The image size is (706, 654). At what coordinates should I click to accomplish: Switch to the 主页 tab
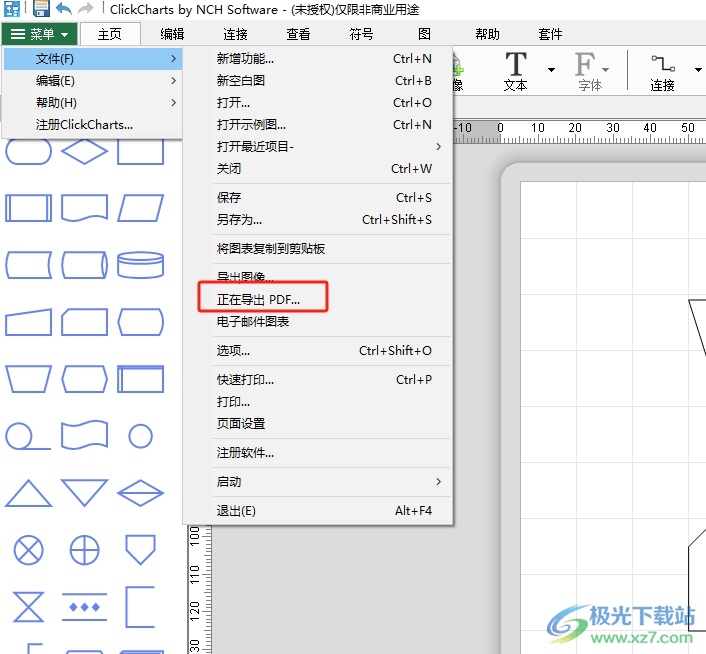click(x=110, y=34)
